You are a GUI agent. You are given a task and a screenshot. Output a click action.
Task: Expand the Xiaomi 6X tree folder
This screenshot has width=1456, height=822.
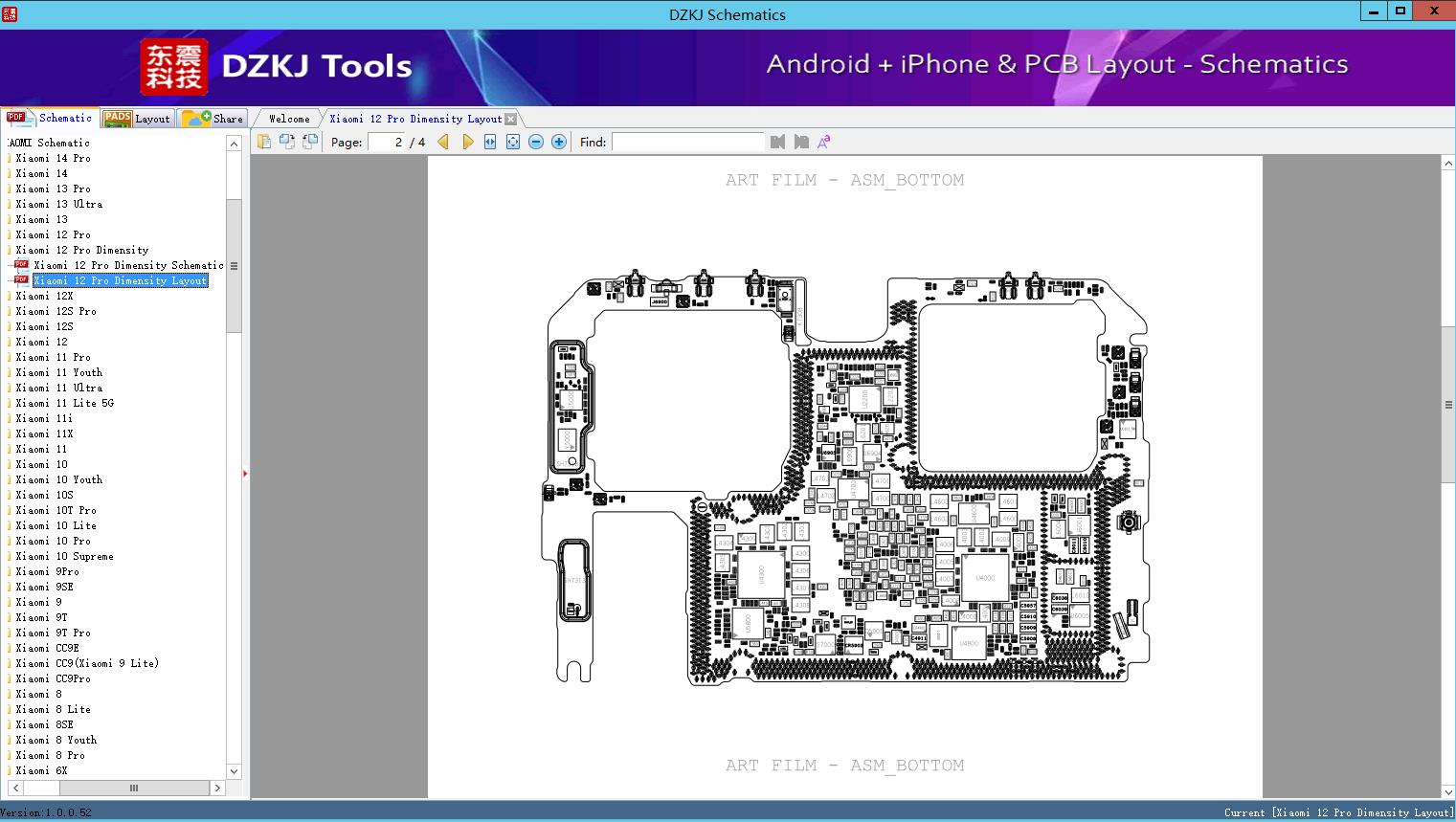coord(41,770)
